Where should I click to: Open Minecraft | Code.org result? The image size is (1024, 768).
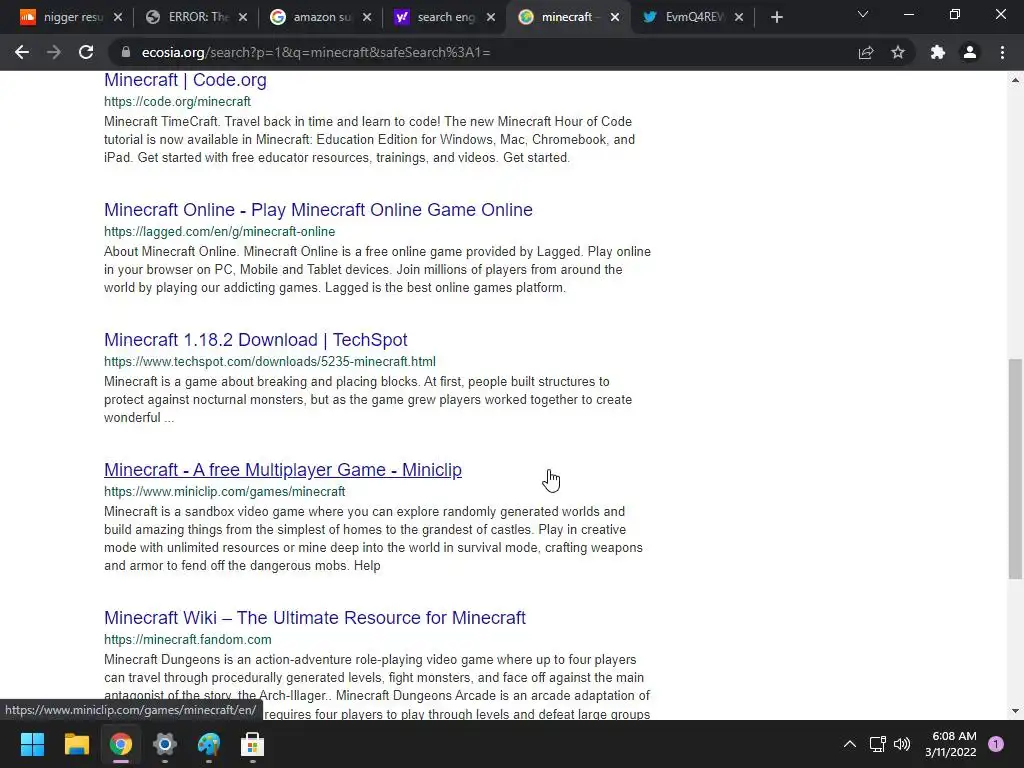point(185,80)
